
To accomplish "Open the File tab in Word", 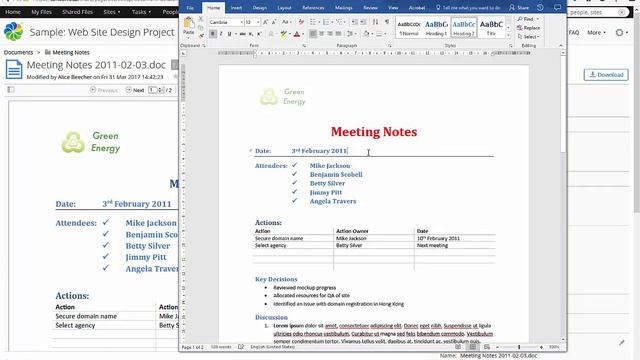I will [x=190, y=8].
